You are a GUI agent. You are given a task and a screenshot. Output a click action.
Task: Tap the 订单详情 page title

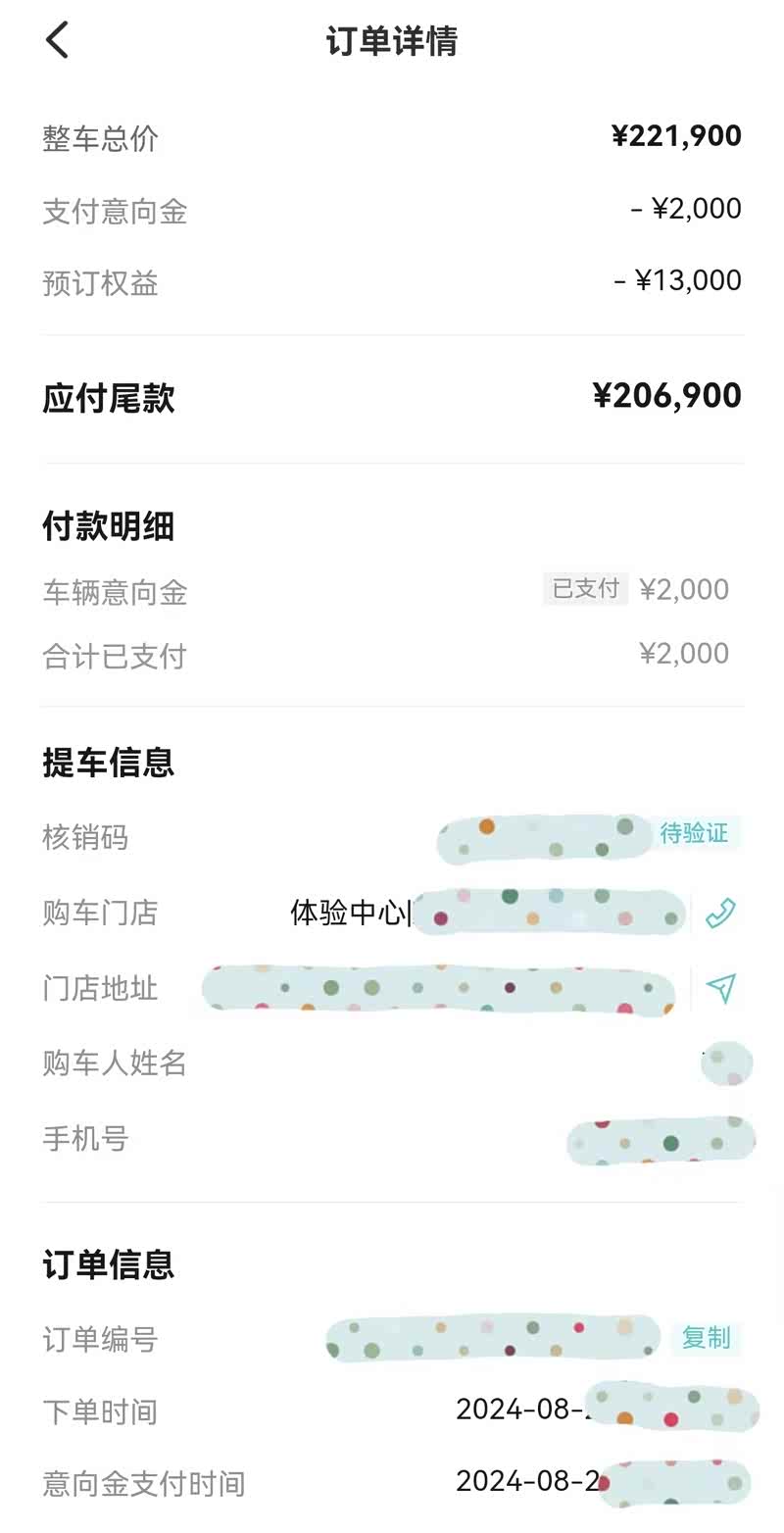(x=392, y=41)
